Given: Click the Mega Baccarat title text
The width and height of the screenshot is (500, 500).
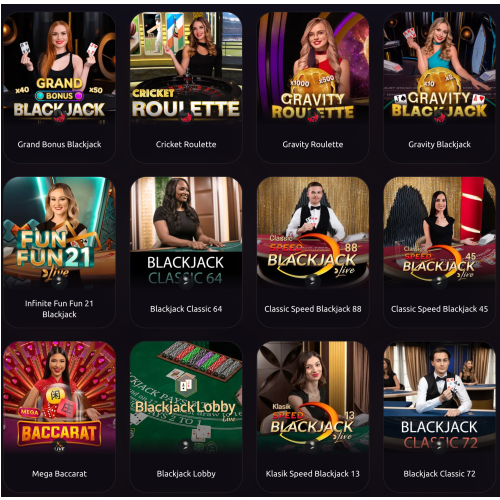Looking at the screenshot, I should [x=59, y=474].
